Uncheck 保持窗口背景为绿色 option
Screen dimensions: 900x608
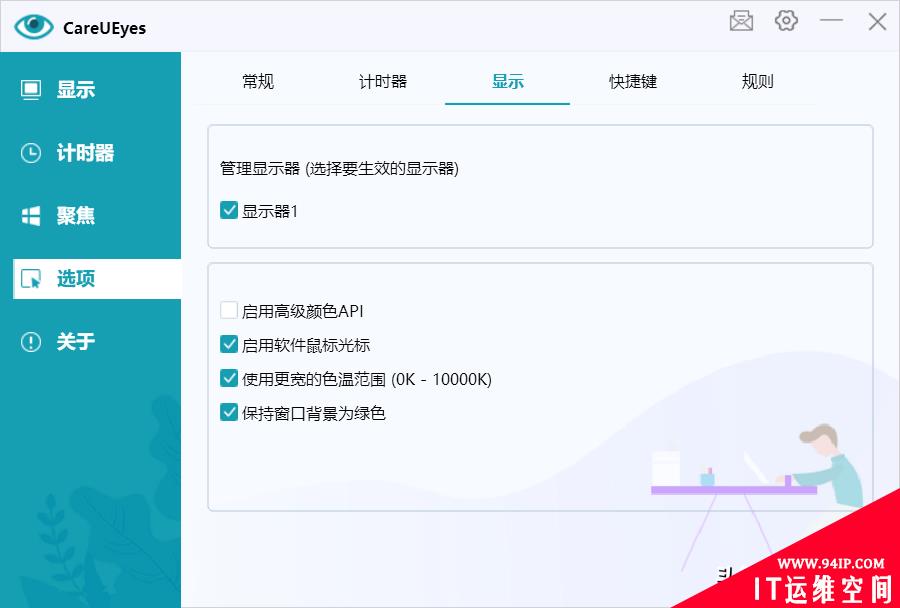(229, 412)
